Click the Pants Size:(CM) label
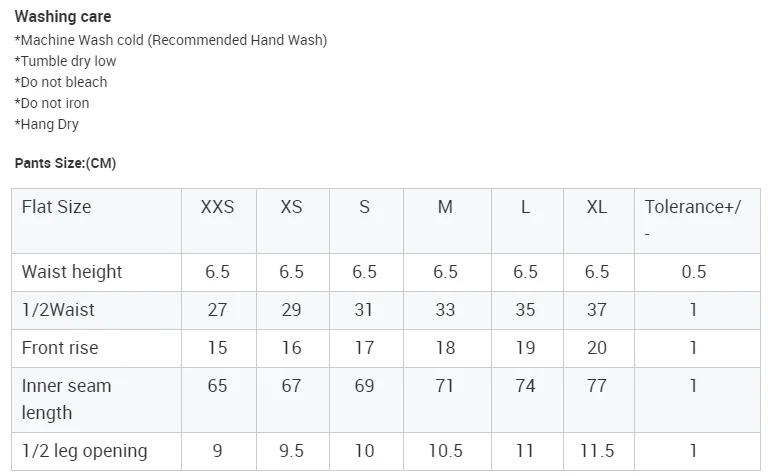 point(65,163)
